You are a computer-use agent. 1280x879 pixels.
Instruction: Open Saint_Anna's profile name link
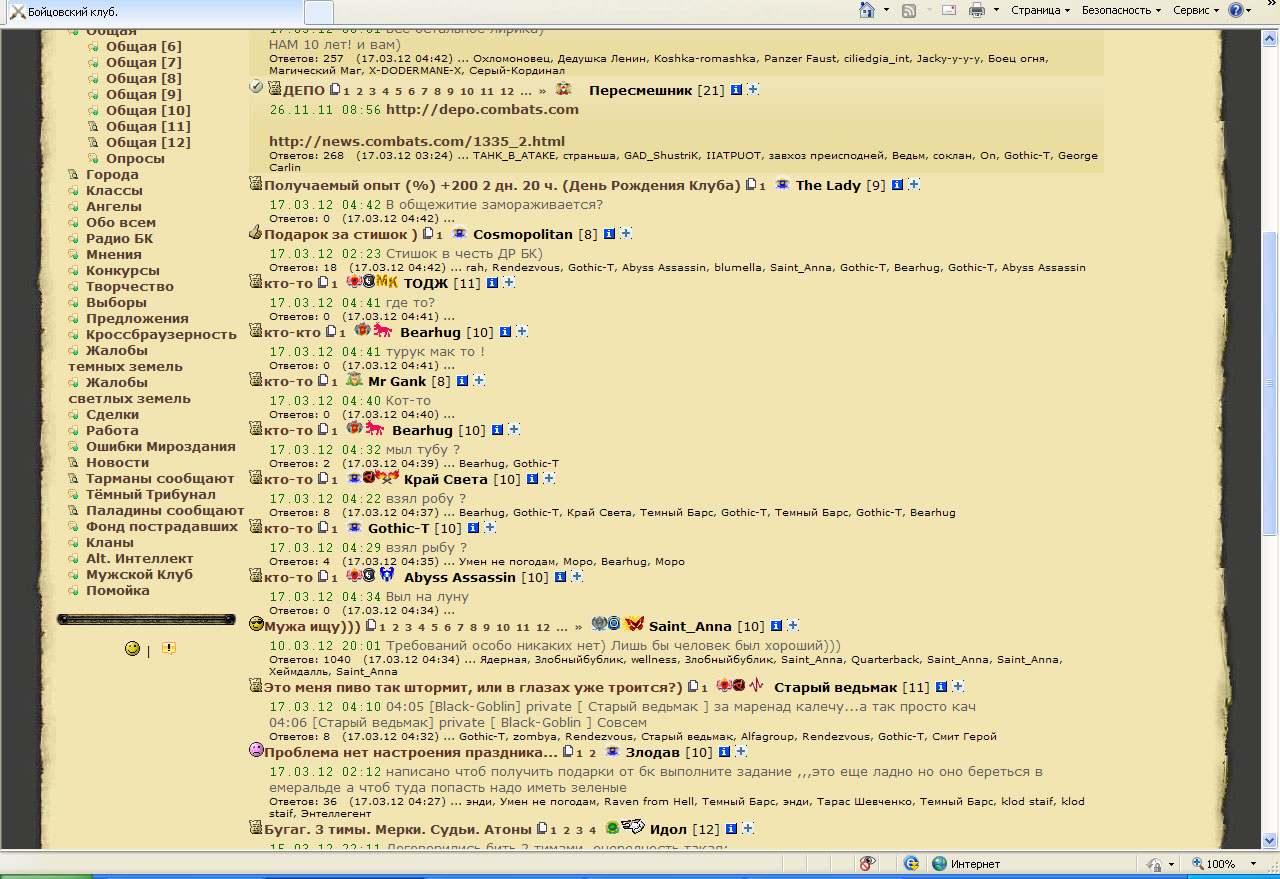click(x=691, y=626)
